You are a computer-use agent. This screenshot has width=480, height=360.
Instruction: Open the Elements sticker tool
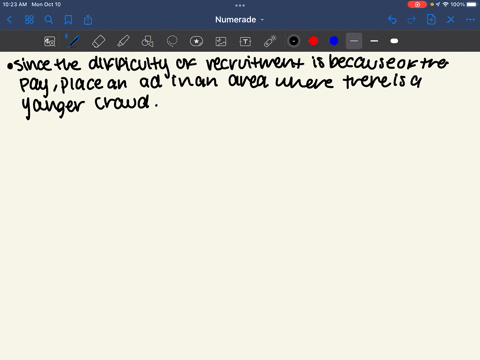tap(196, 41)
